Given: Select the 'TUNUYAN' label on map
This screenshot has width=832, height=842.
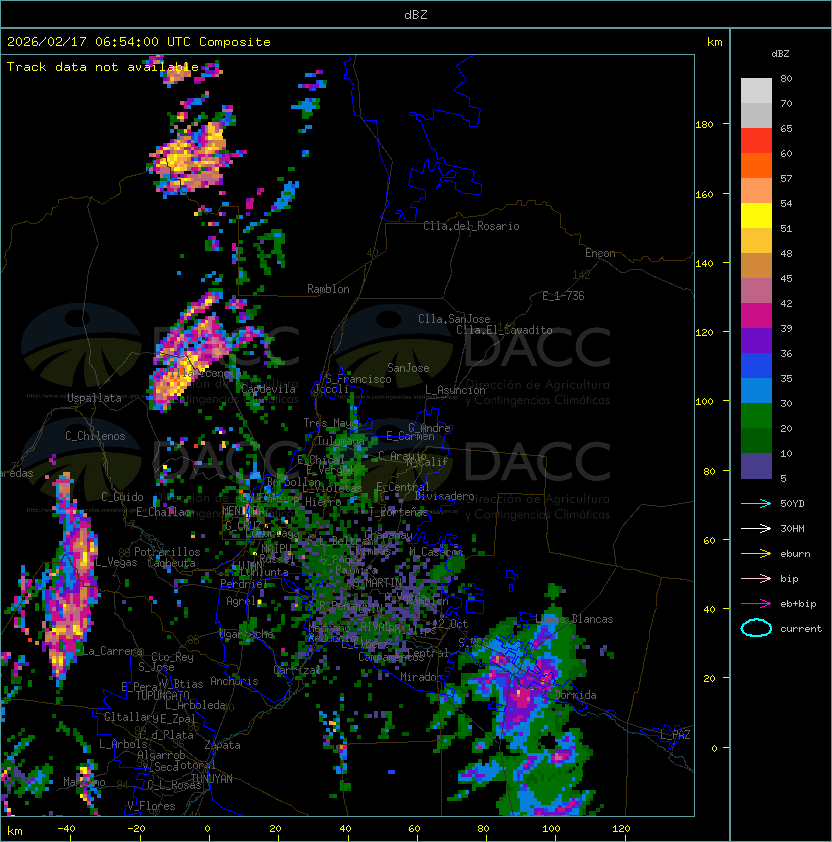Looking at the screenshot, I should click(x=212, y=779).
